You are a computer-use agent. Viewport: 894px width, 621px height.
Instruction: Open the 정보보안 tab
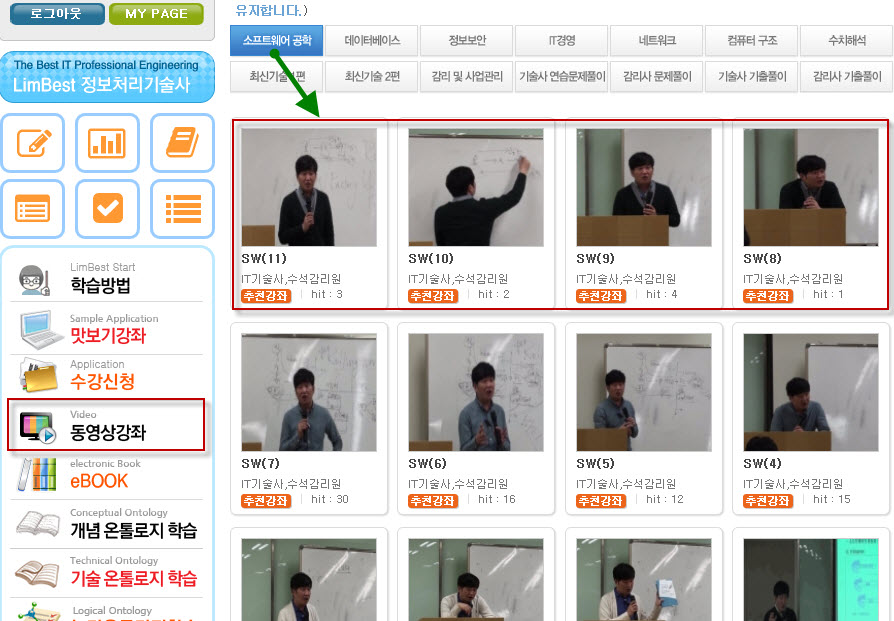(467, 40)
